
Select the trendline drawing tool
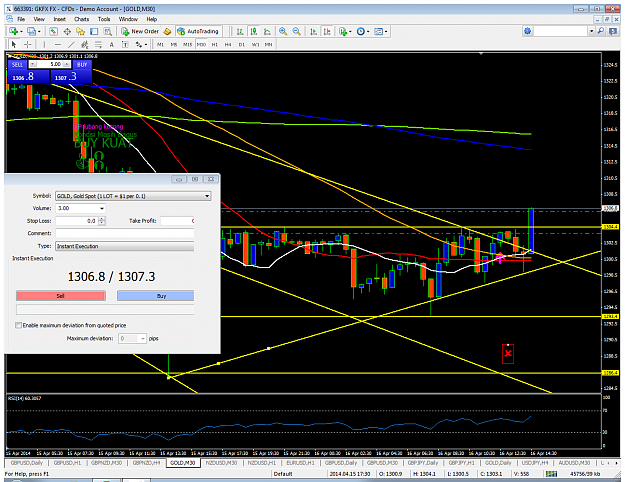71,44
